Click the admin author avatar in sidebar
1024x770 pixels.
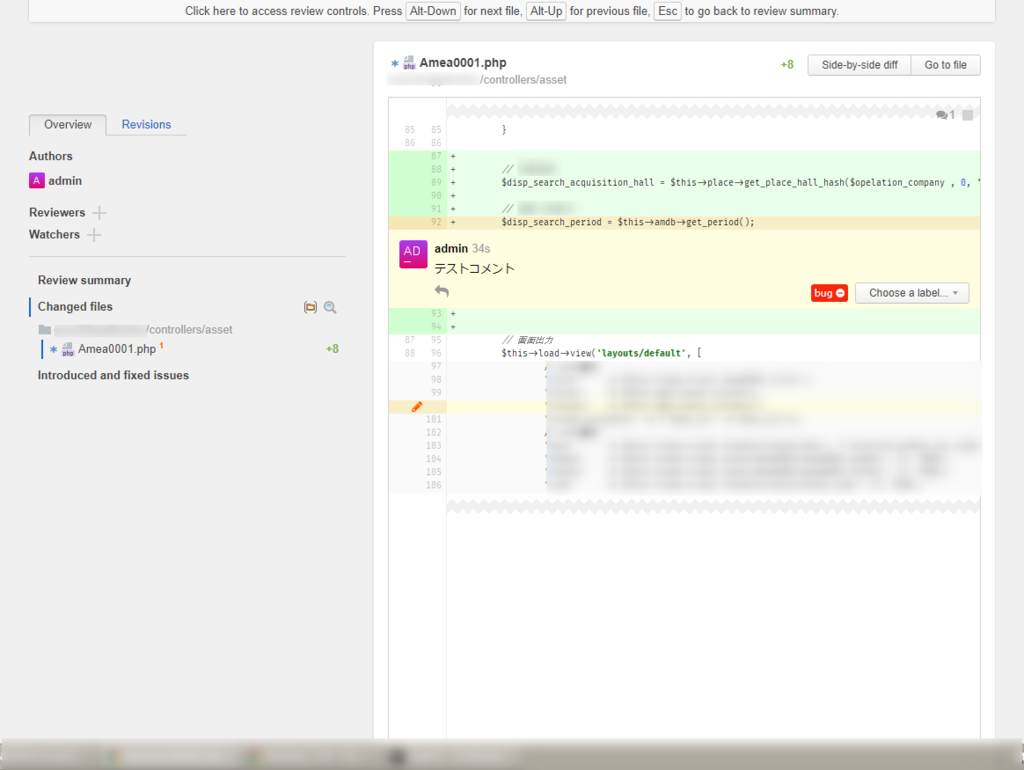37,180
